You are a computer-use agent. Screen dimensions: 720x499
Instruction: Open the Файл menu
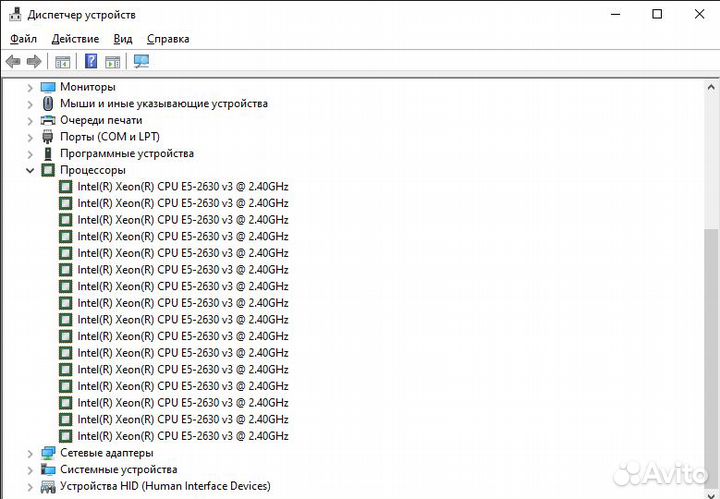23,39
